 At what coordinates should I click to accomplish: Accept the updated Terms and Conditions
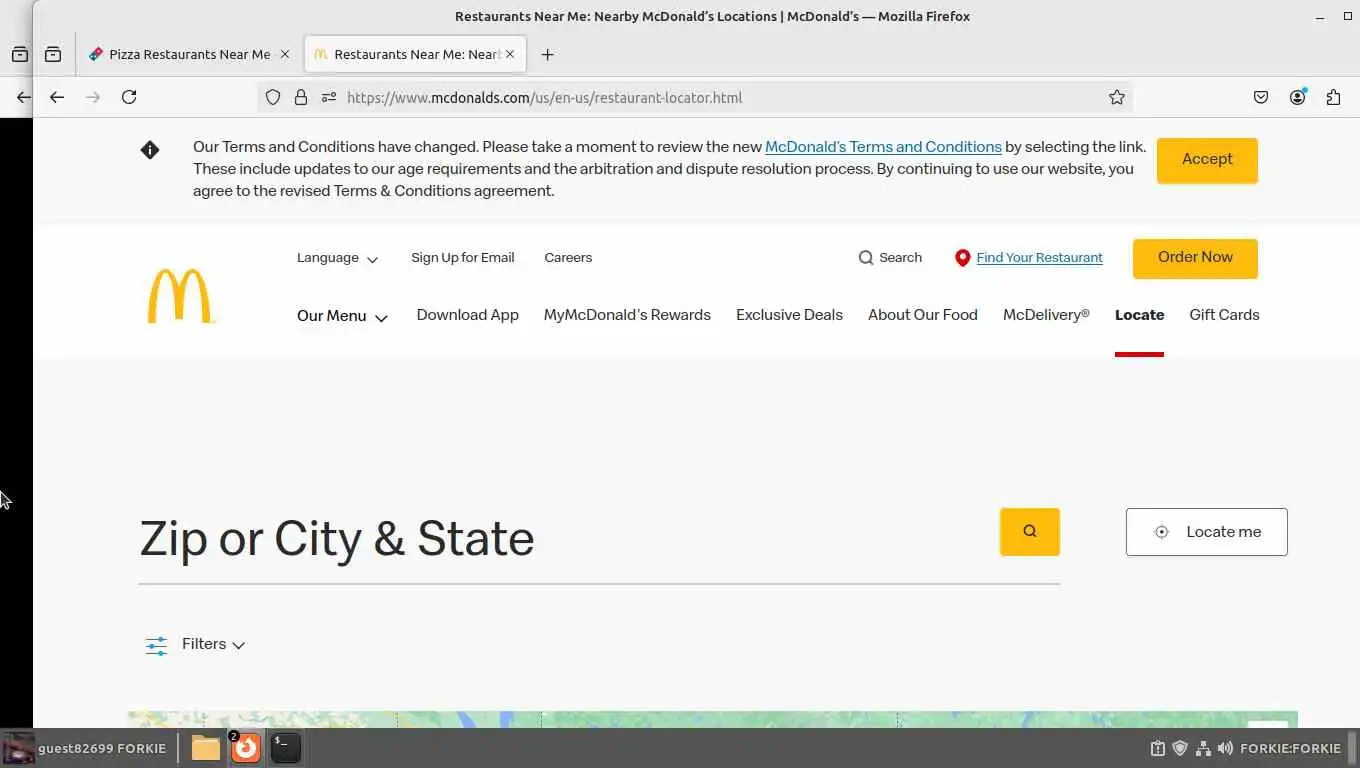tap(1207, 160)
